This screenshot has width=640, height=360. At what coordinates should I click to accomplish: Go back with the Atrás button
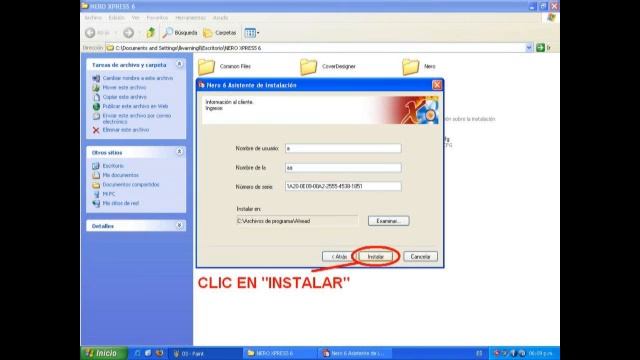pos(338,256)
